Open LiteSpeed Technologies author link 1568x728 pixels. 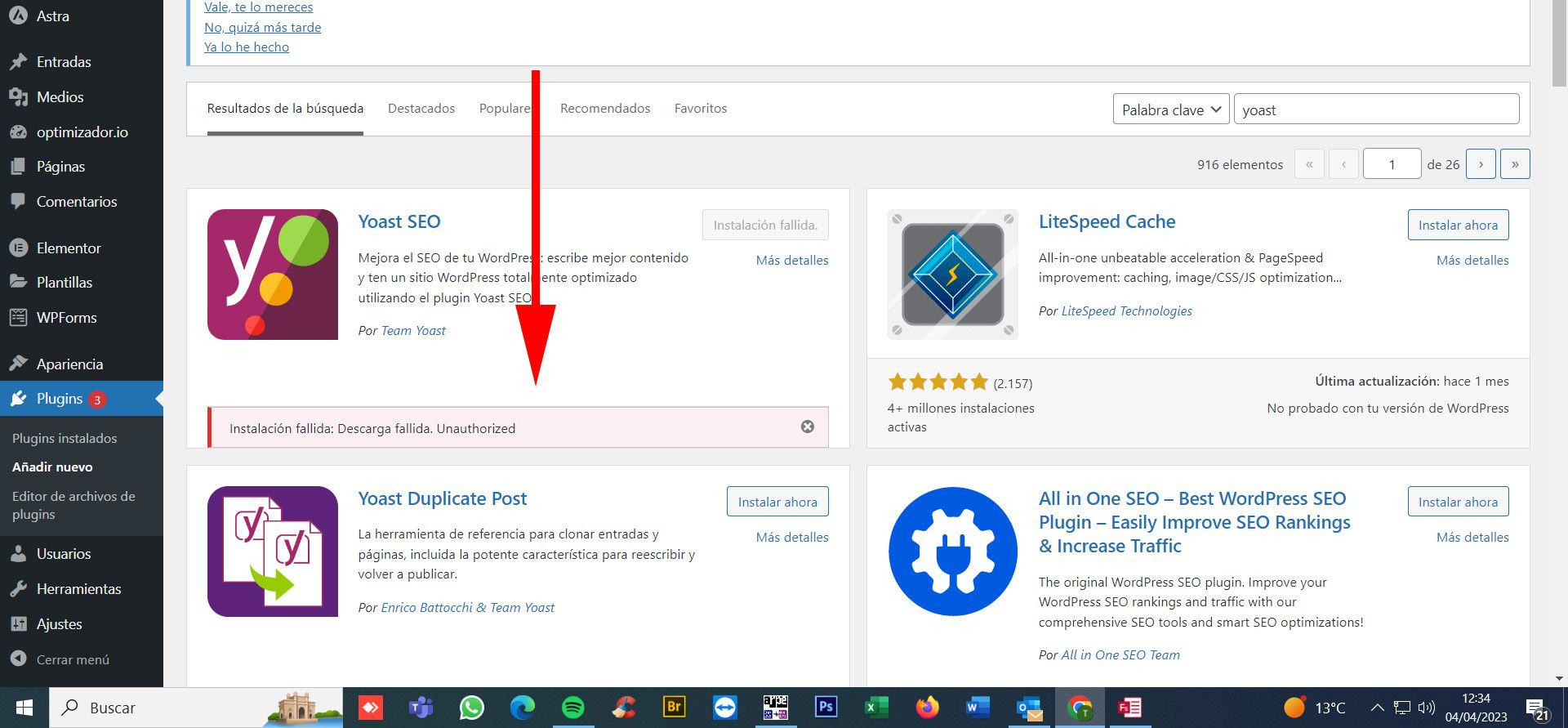click(1126, 311)
